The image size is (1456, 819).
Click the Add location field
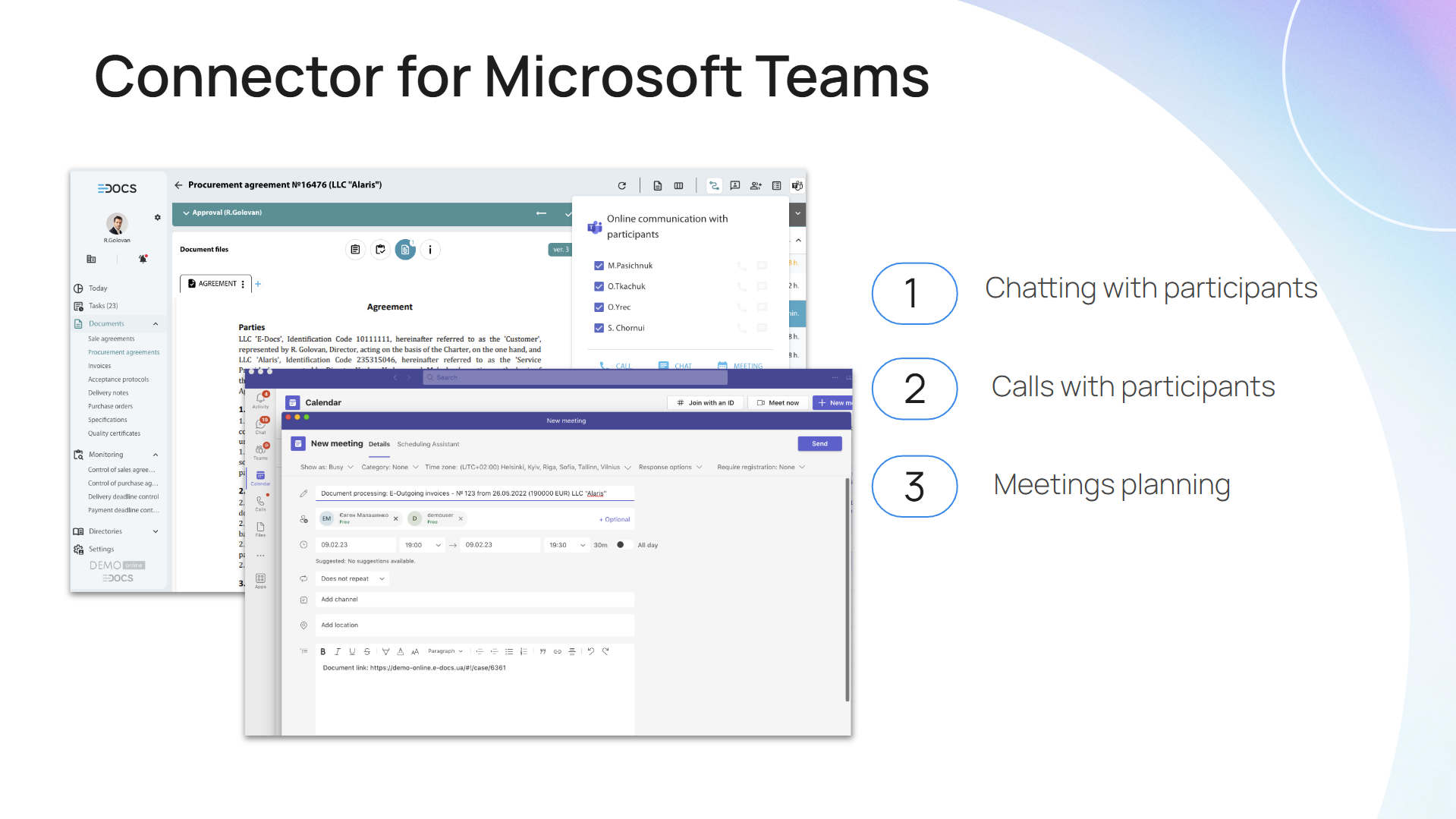coord(475,625)
